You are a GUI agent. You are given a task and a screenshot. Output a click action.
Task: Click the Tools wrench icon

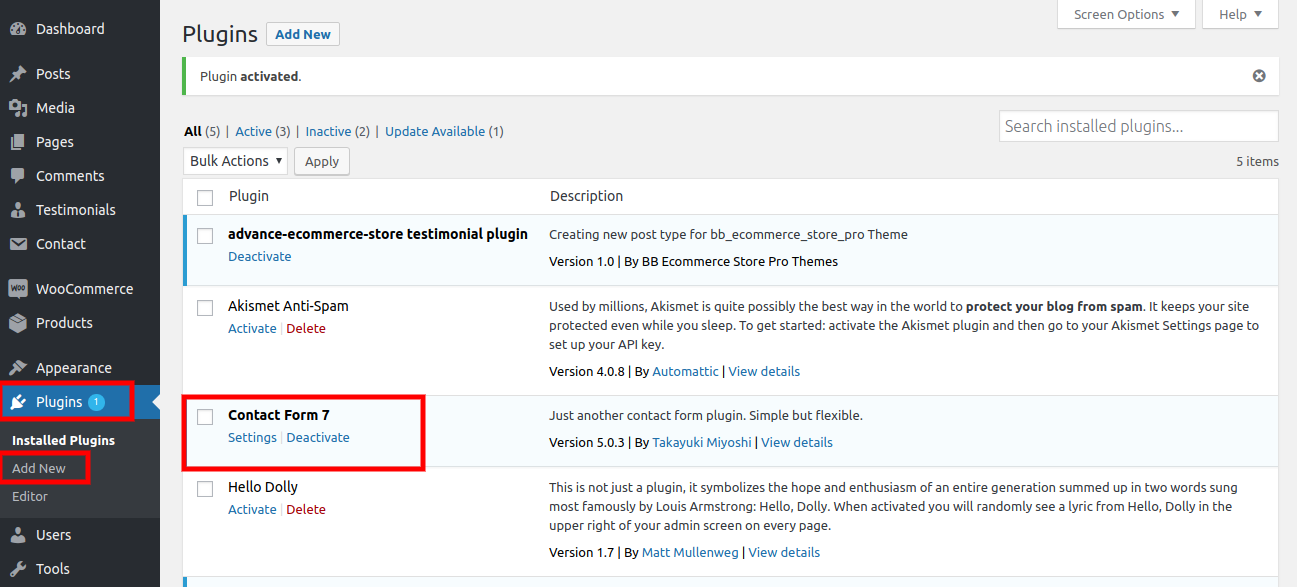18,569
